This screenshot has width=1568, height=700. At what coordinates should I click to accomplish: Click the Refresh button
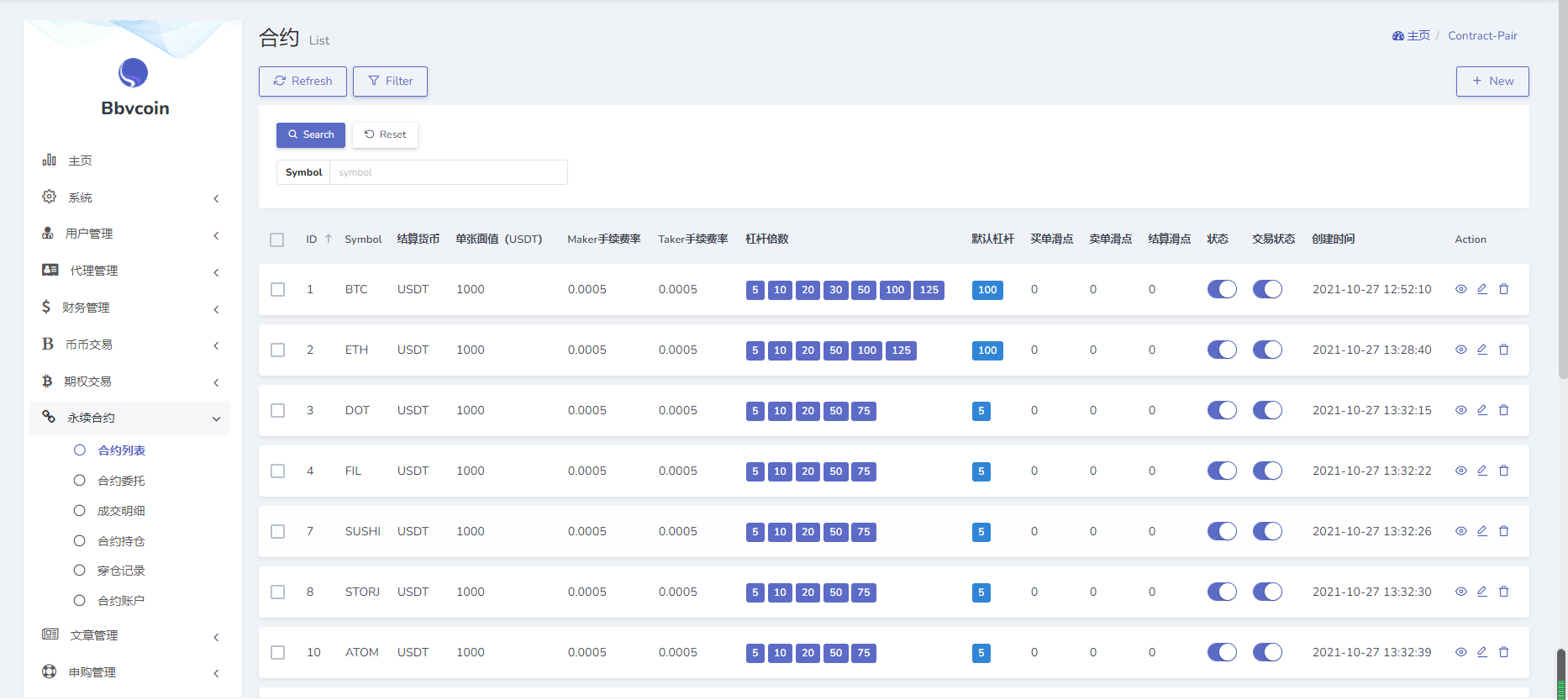click(x=303, y=82)
